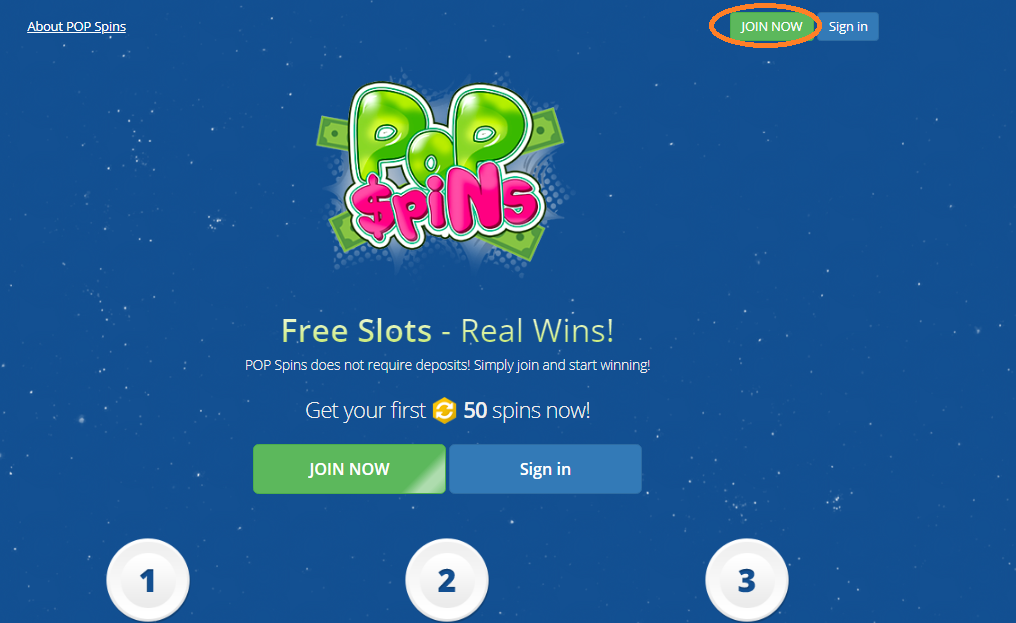This screenshot has width=1016, height=623.
Task: Click the gold spins coin icon
Action: click(444, 410)
